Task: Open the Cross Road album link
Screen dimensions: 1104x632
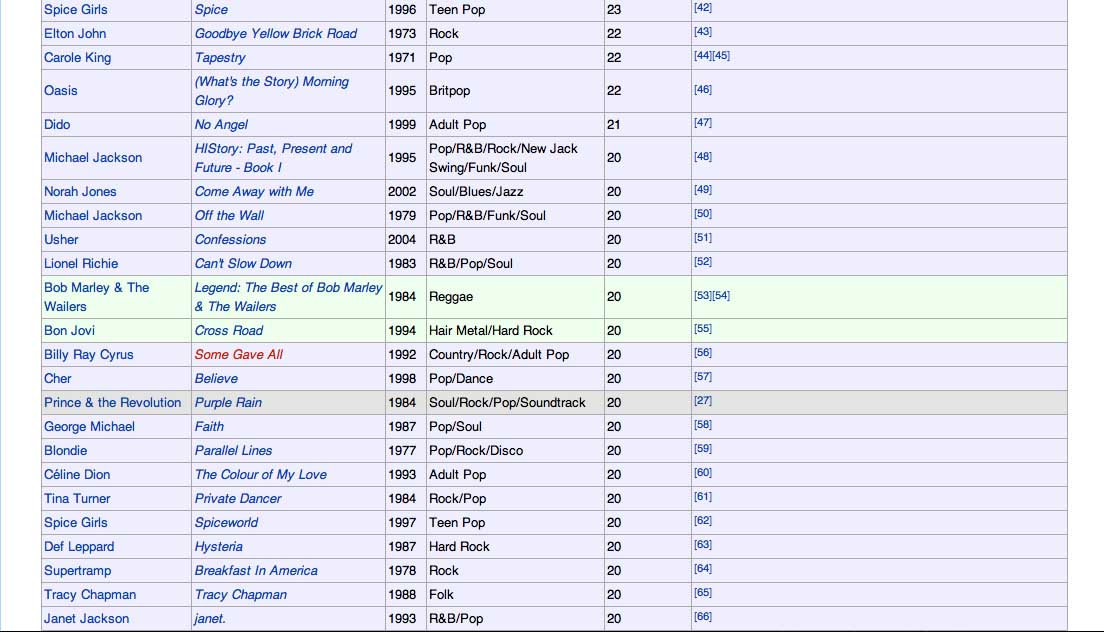Action: (229, 331)
